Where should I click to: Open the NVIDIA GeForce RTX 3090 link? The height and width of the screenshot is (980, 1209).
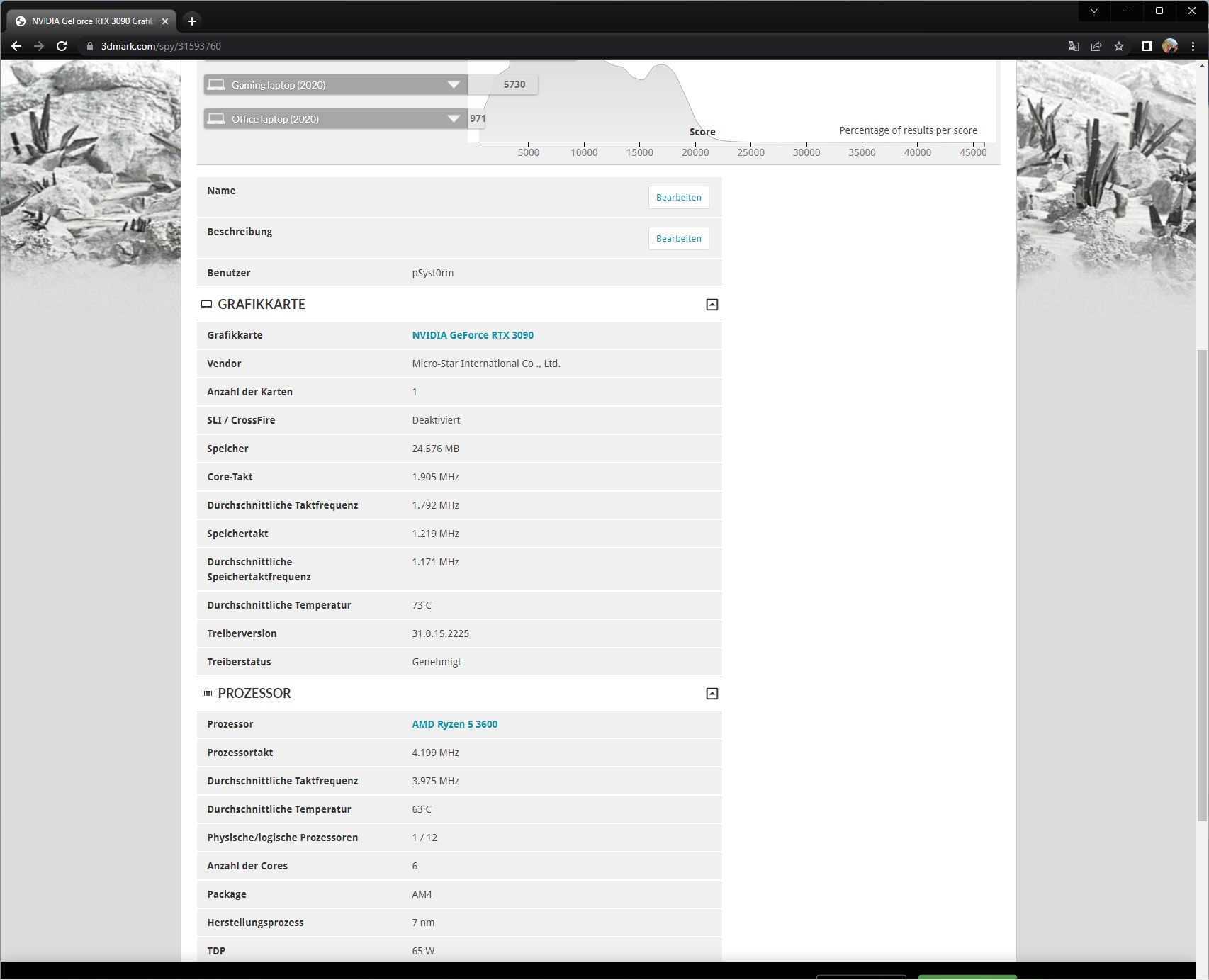[473, 335]
